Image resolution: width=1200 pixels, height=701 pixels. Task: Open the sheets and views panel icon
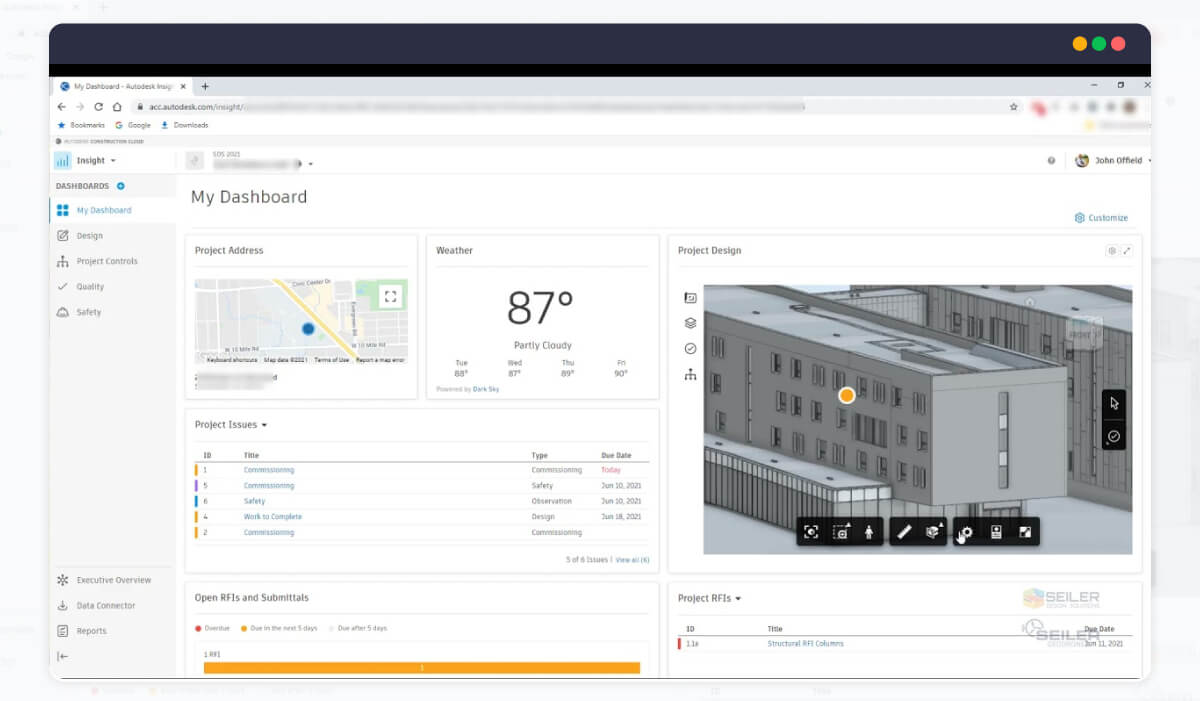click(x=691, y=296)
